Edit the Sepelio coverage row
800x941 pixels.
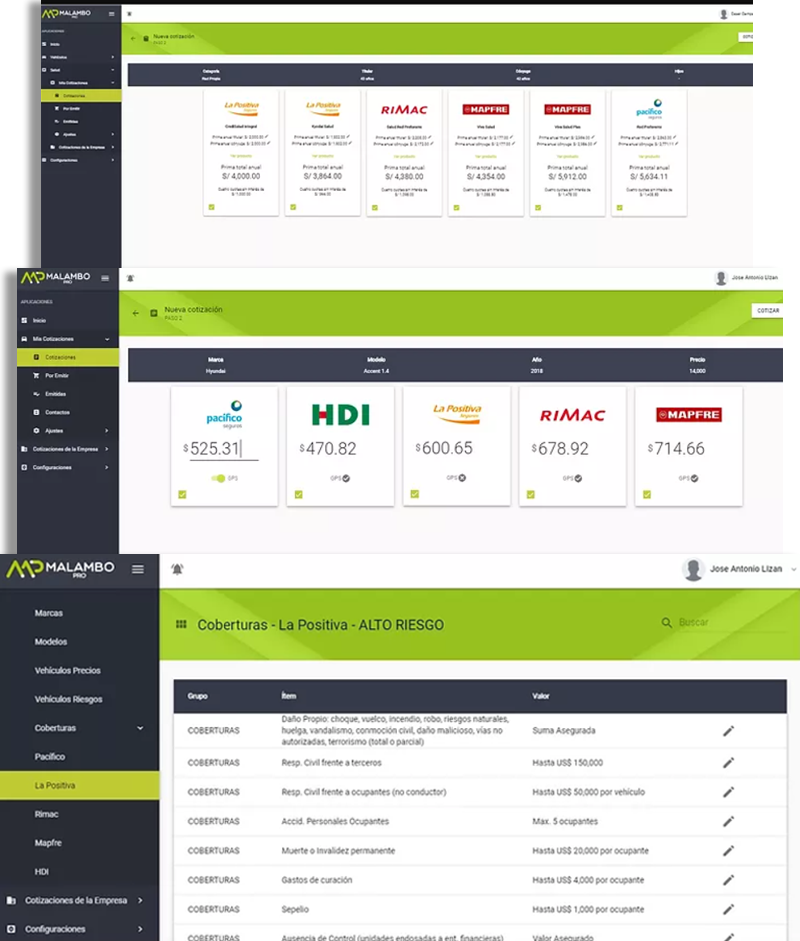(728, 910)
